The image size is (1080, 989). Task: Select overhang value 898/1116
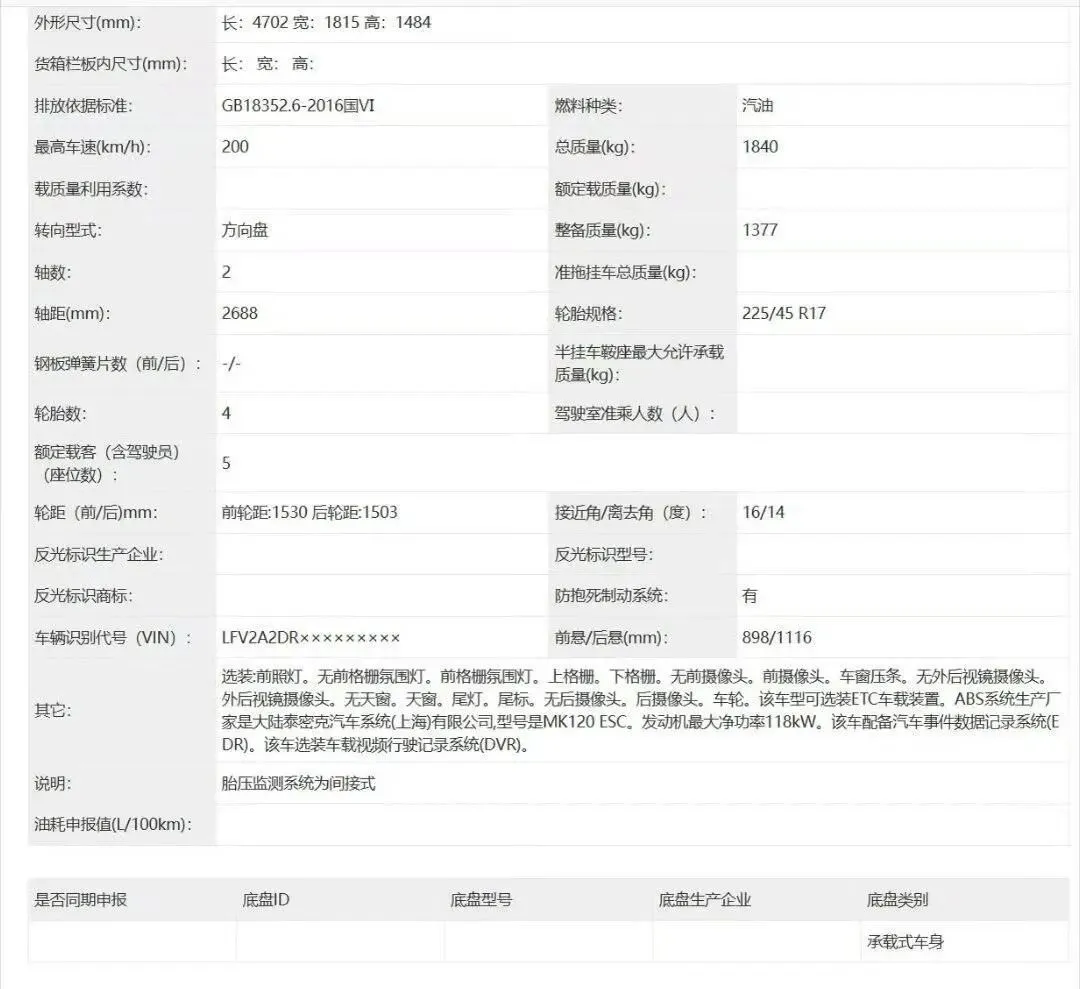click(x=777, y=638)
